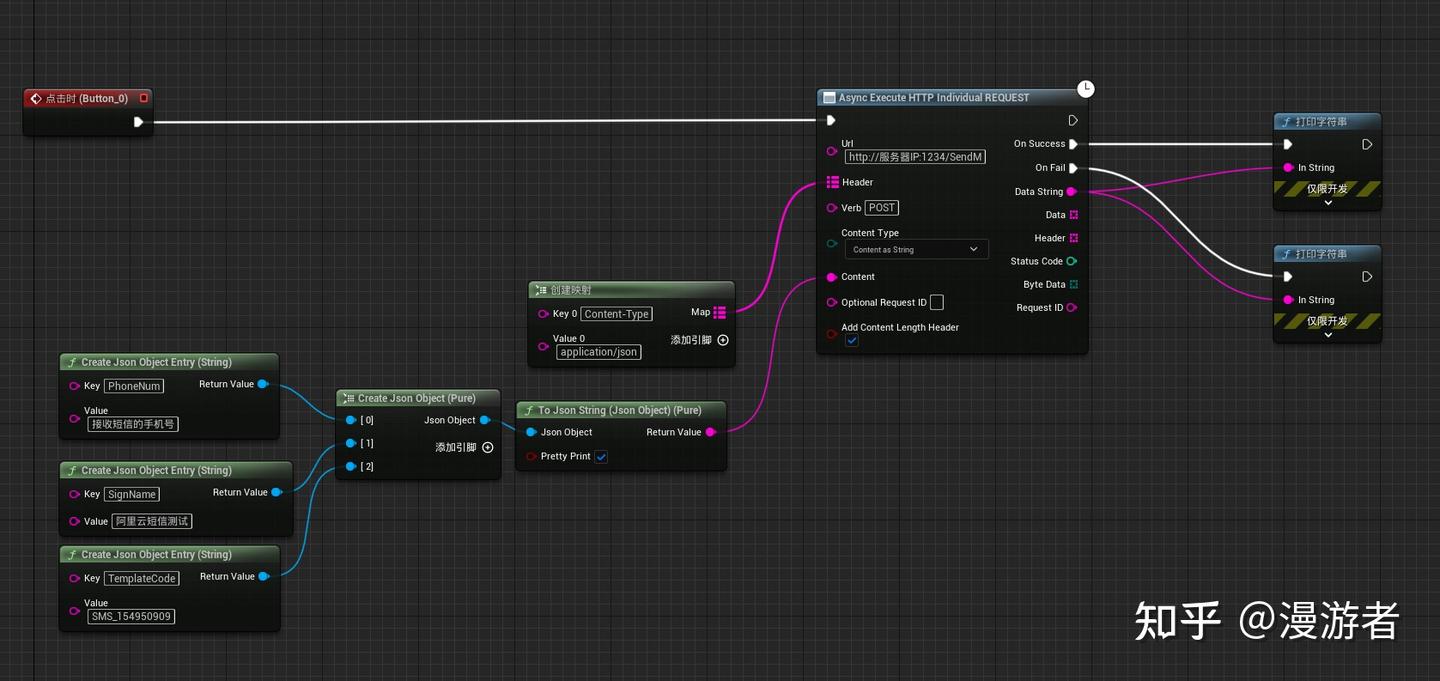The width and height of the screenshot is (1440, 681).
Task: Click add pin plus icon on 创建映射 node
Action: [x=723, y=340]
